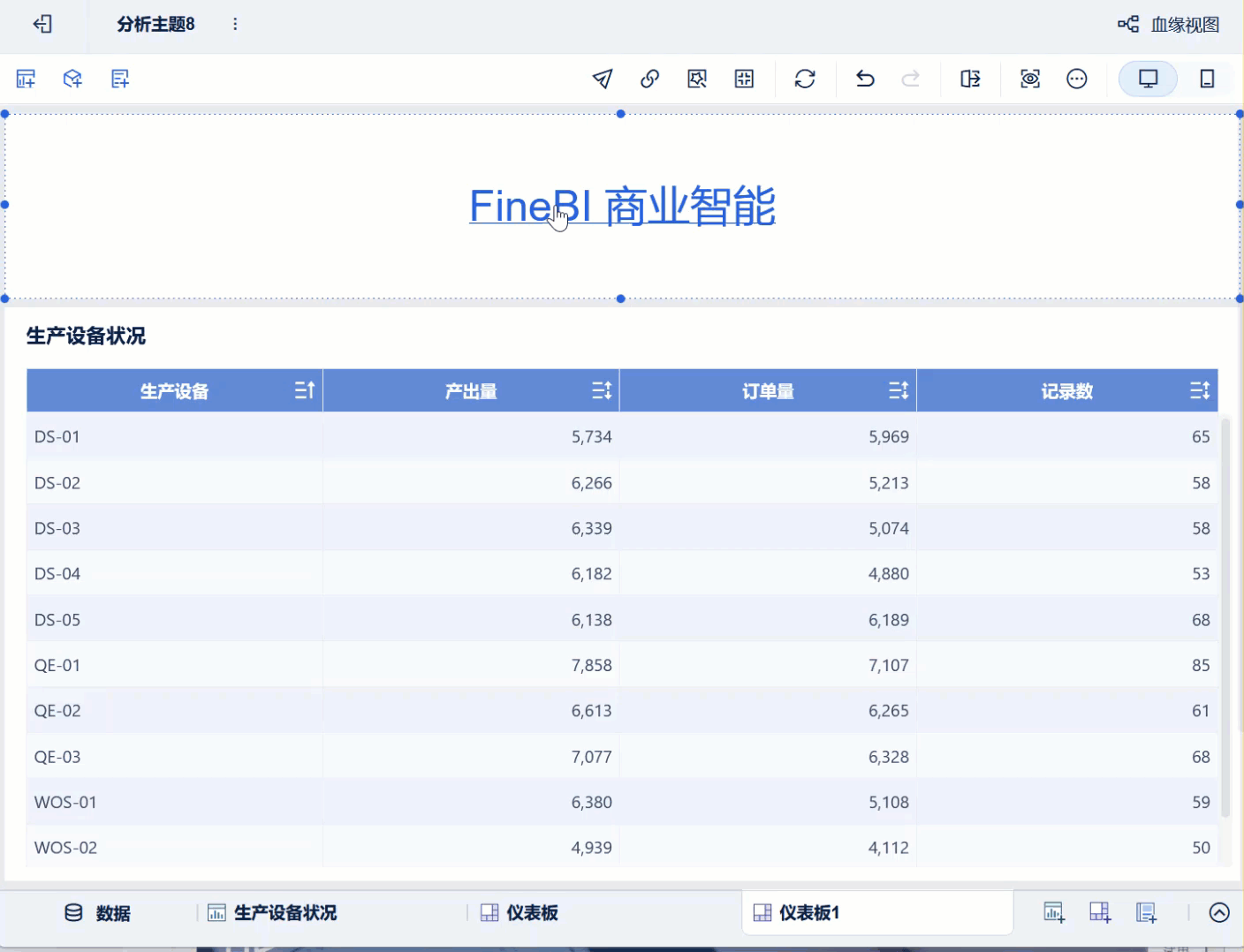Click the 产出量 column header

tap(471, 391)
